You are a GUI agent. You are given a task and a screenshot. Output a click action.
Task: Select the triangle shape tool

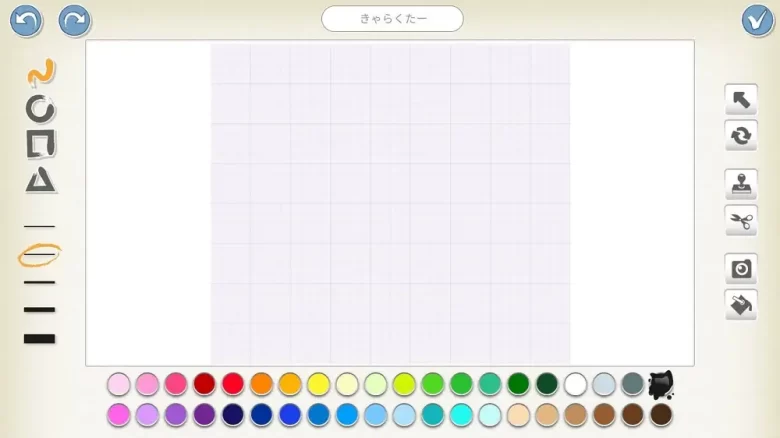(40, 180)
